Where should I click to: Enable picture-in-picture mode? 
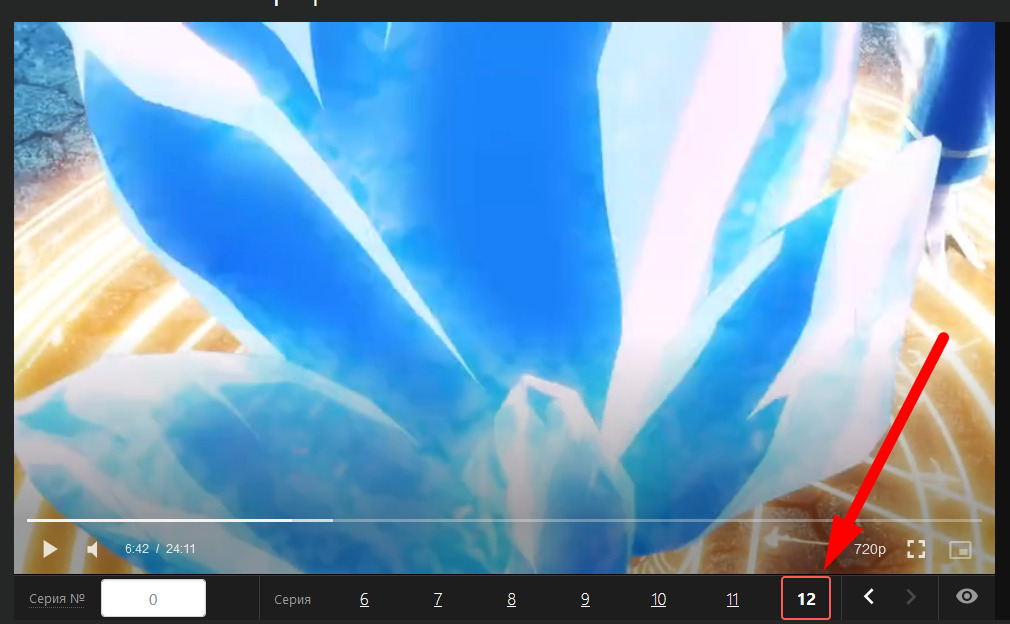tap(960, 549)
